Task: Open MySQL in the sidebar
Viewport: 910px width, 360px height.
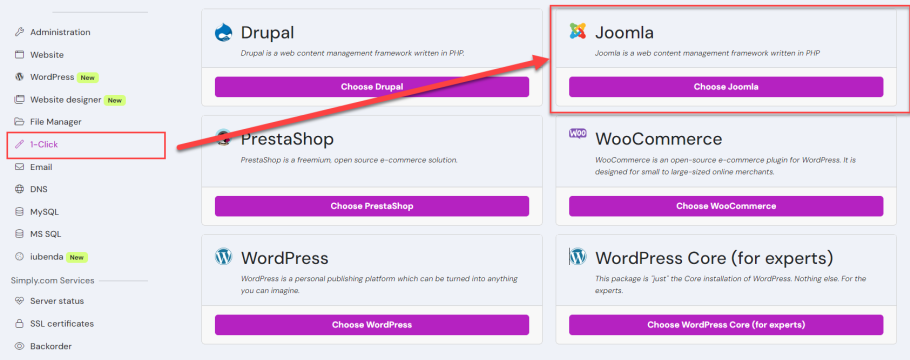Action: coord(45,212)
